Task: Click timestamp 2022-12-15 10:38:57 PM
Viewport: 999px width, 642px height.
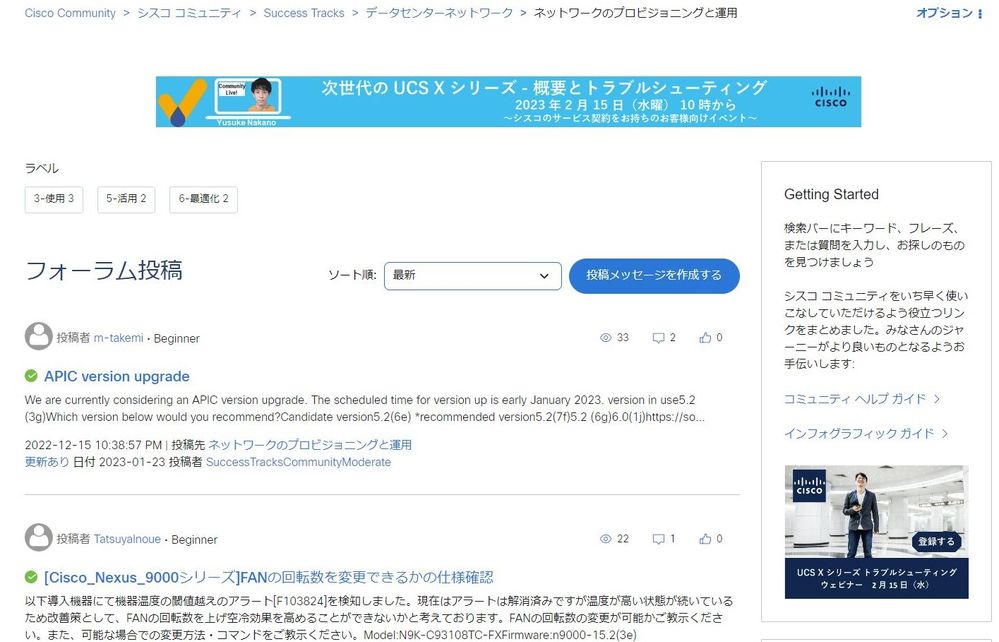Action: pos(93,445)
